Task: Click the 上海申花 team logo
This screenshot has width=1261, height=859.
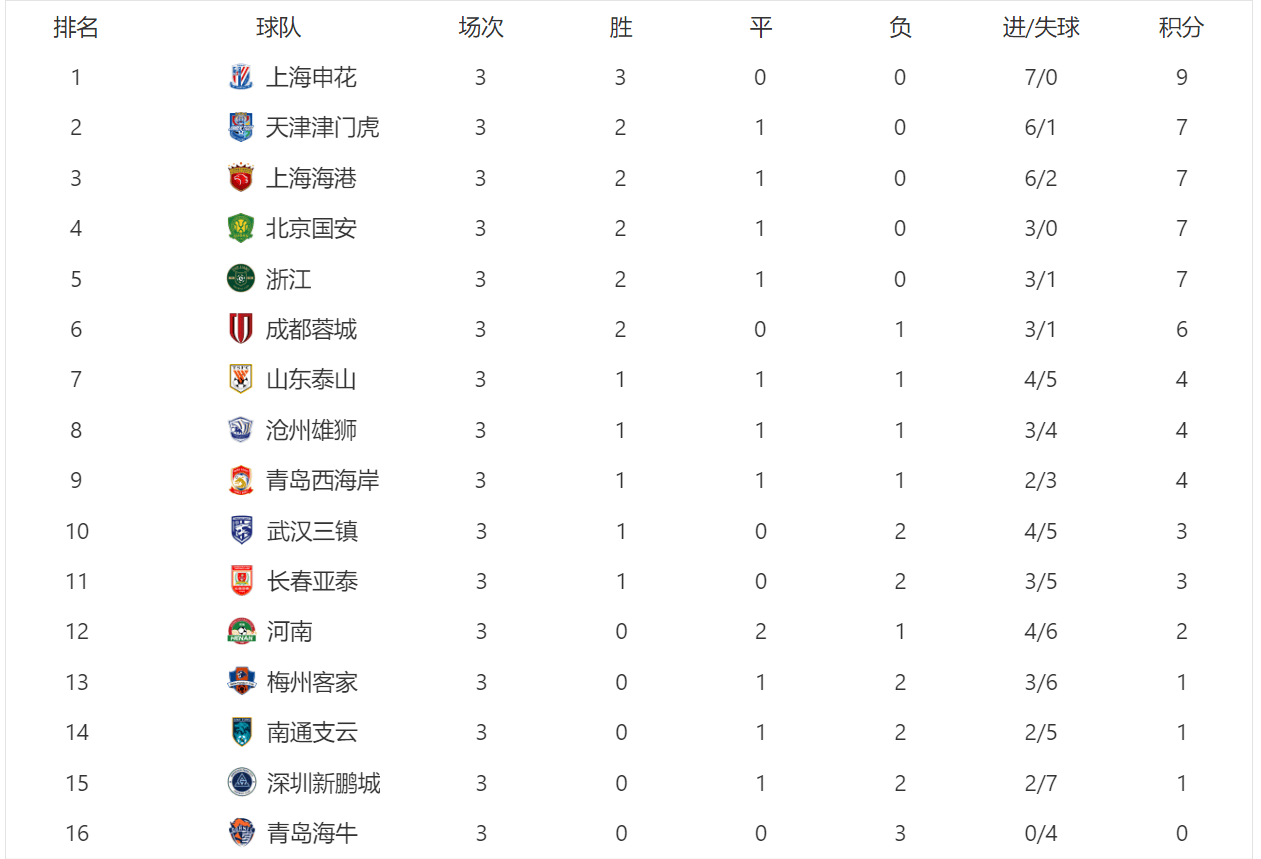Action: tap(241, 77)
